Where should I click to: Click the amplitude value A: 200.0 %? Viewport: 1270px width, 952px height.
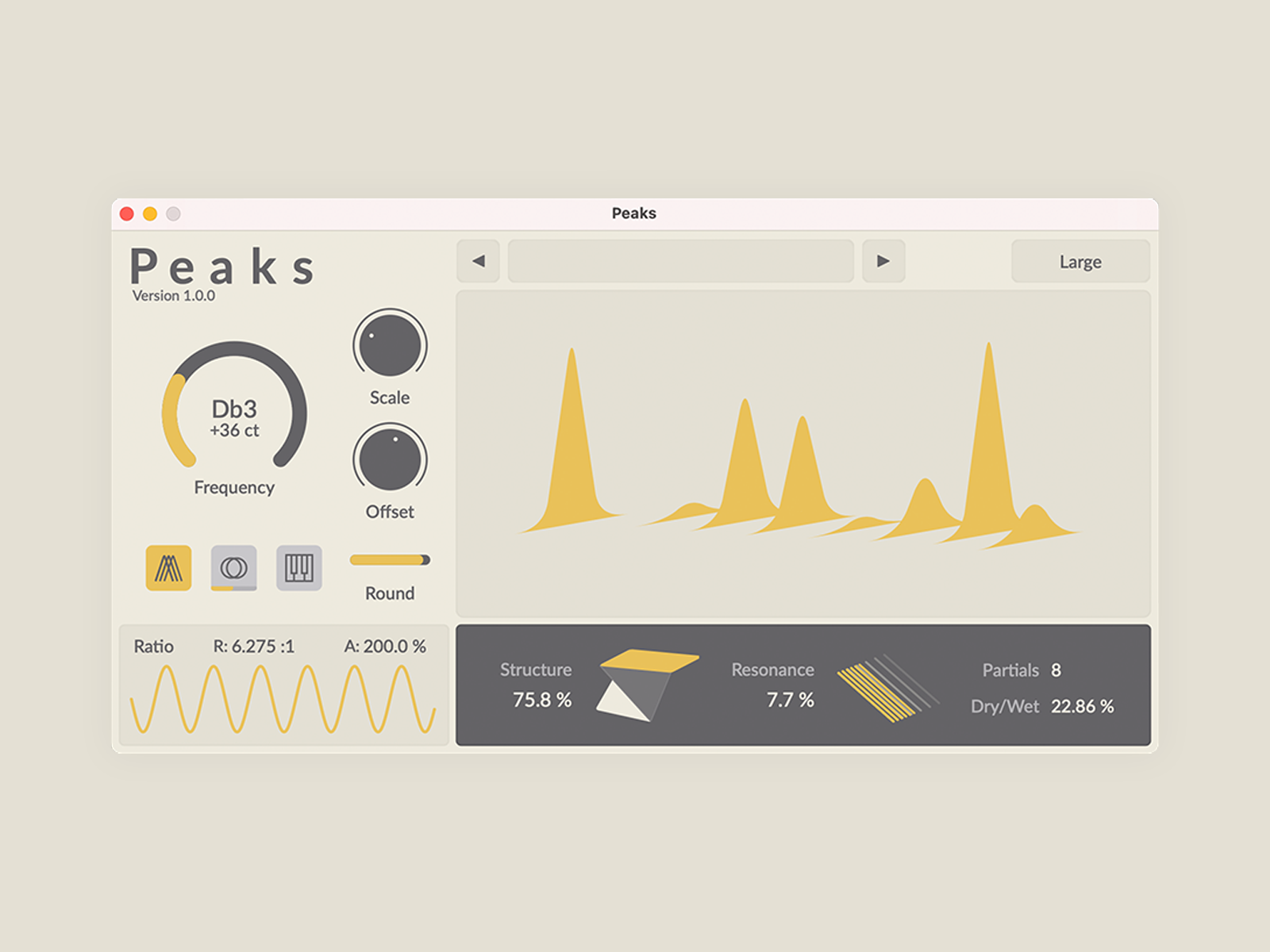pyautogui.click(x=385, y=647)
